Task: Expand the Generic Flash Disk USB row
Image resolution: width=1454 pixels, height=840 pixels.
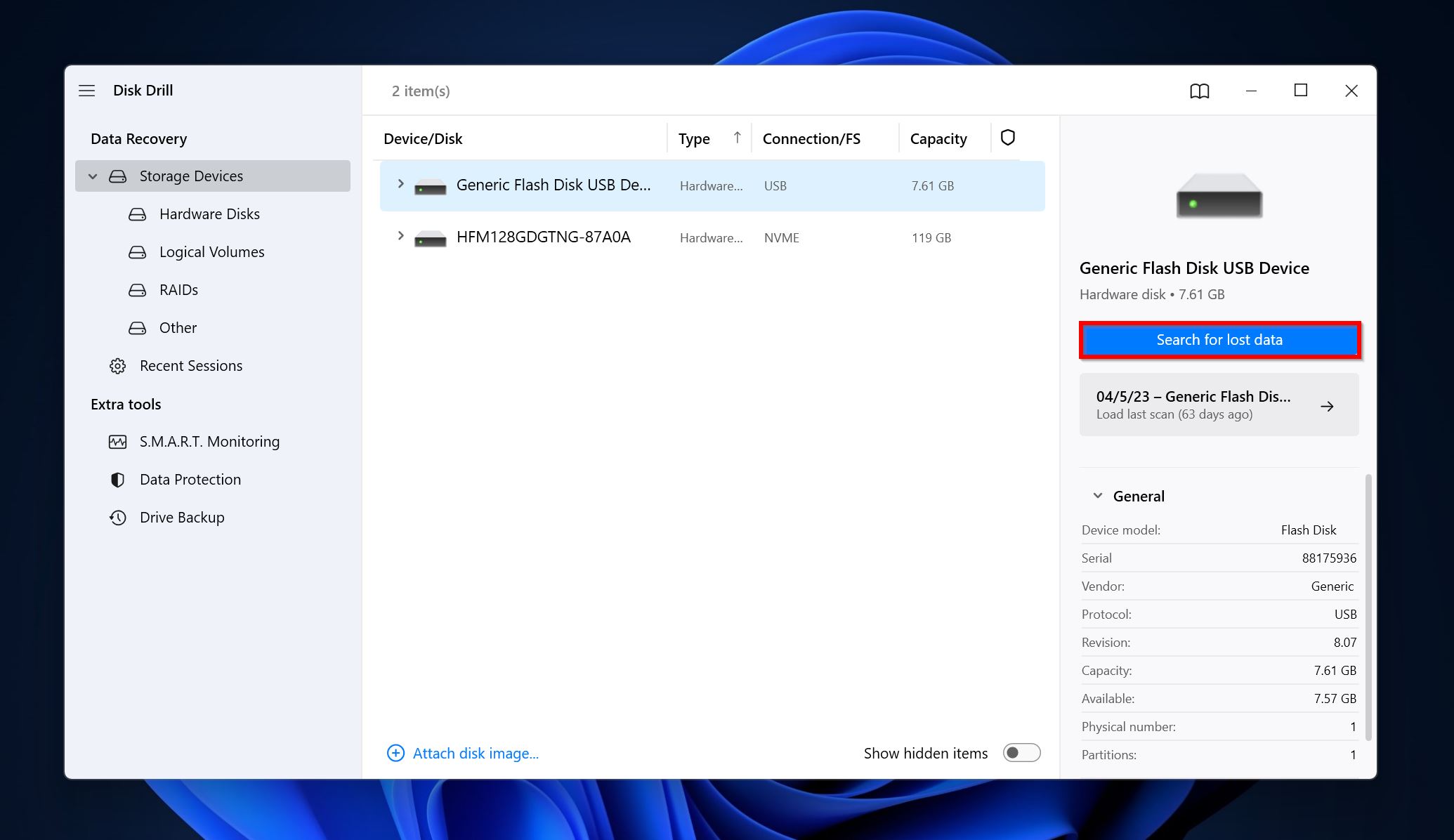Action: click(x=401, y=185)
